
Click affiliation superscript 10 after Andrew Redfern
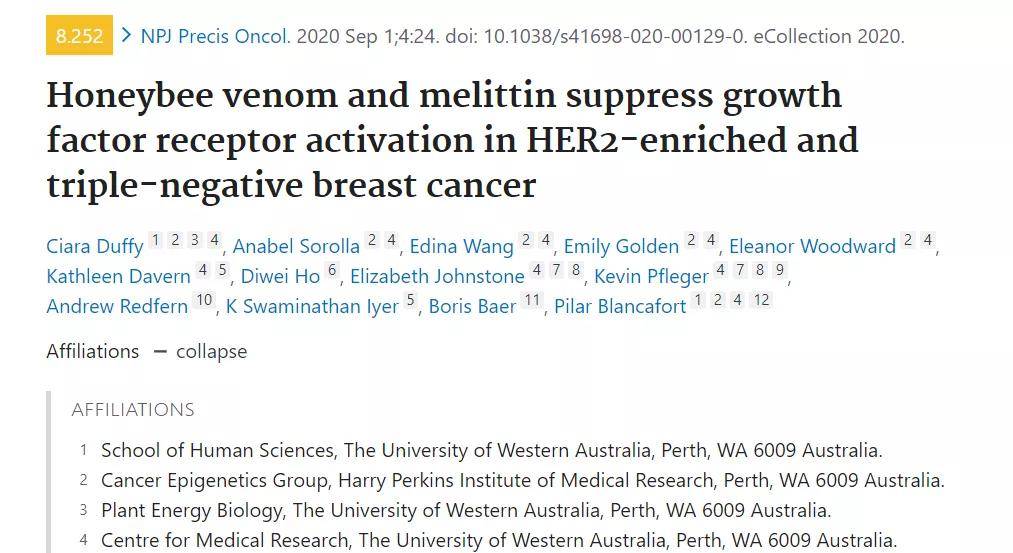click(204, 300)
